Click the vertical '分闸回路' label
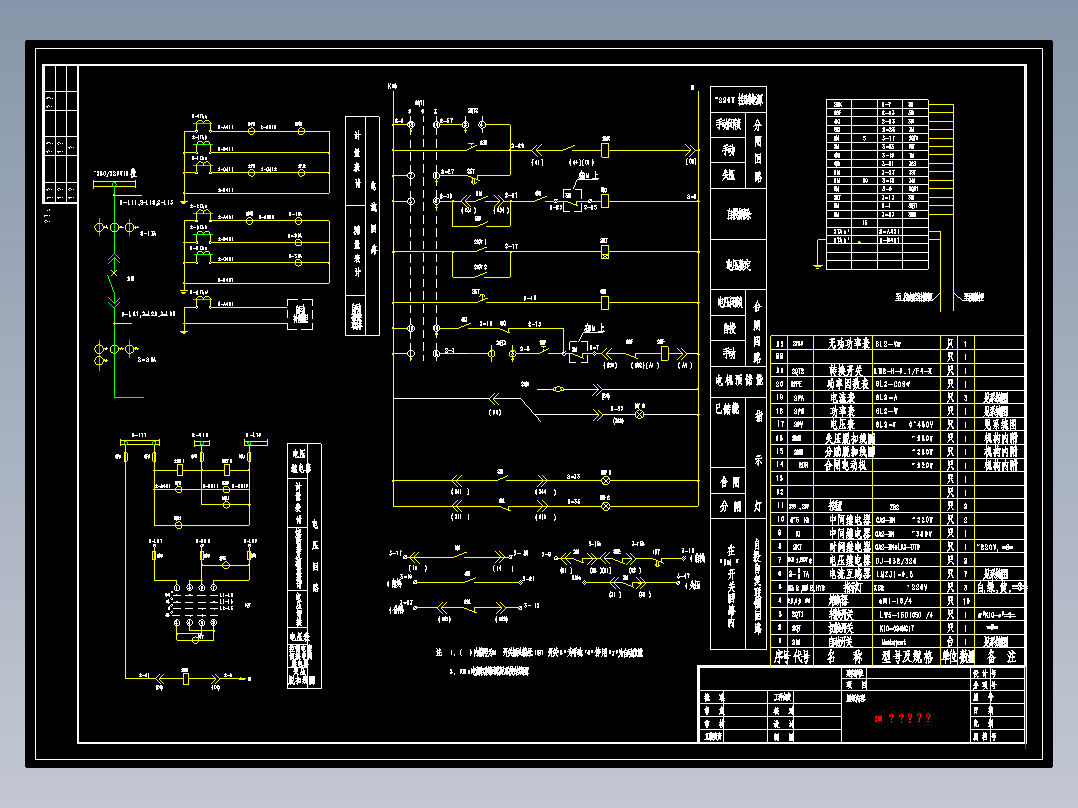The width and height of the screenshot is (1078, 808). click(x=758, y=151)
